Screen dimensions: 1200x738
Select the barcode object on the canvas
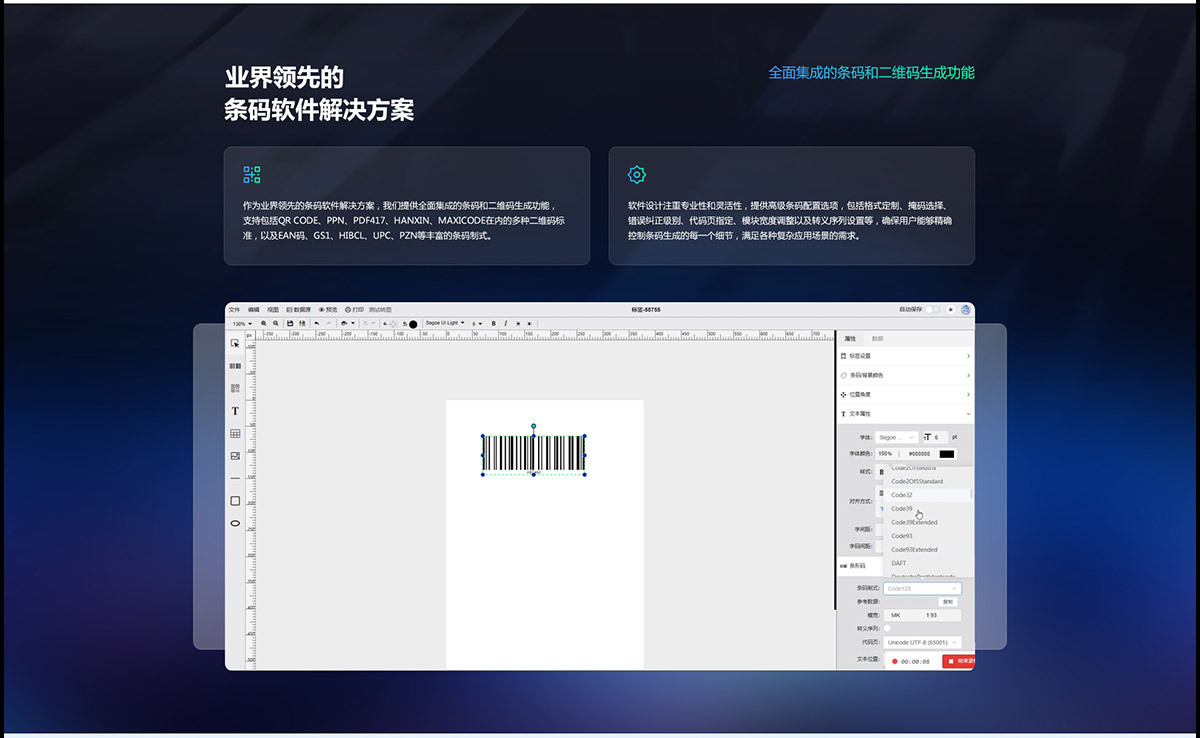point(533,453)
